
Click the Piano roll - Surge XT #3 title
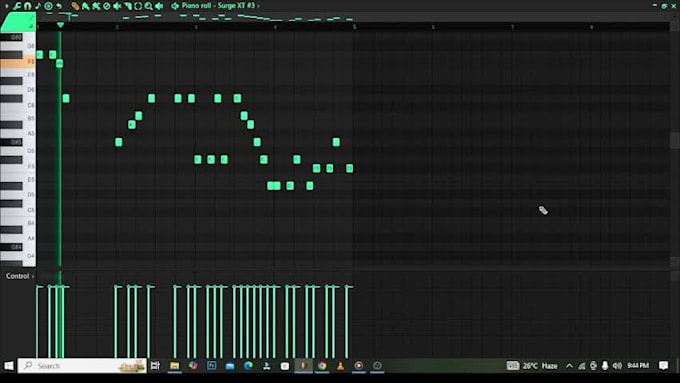click(x=218, y=6)
